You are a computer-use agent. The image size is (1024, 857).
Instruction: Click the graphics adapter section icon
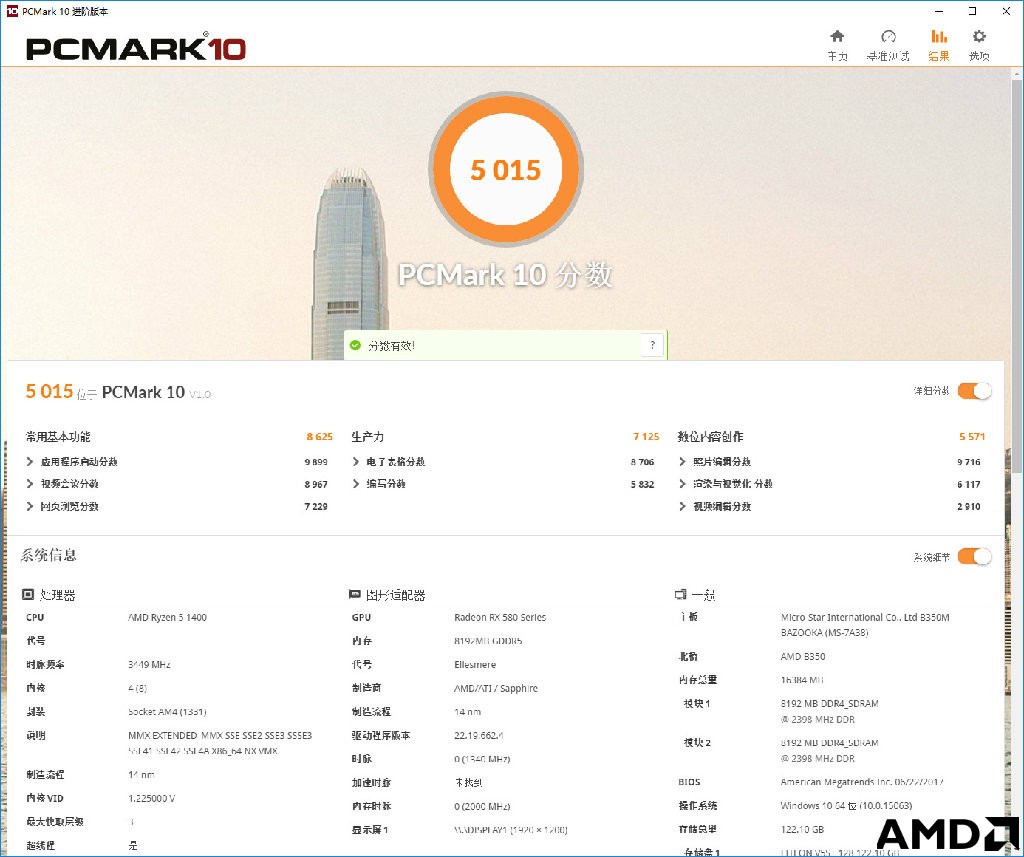pos(355,594)
